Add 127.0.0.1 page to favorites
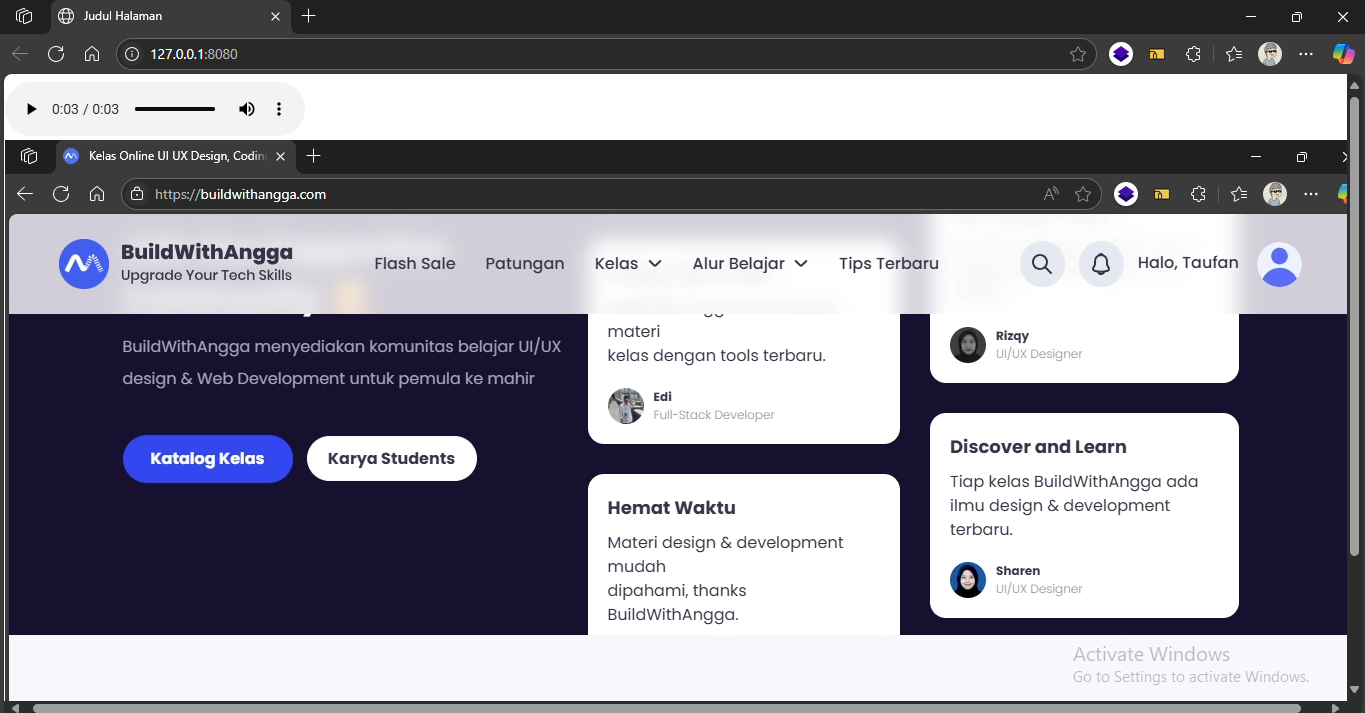Image resolution: width=1365 pixels, height=713 pixels. 1078,54
